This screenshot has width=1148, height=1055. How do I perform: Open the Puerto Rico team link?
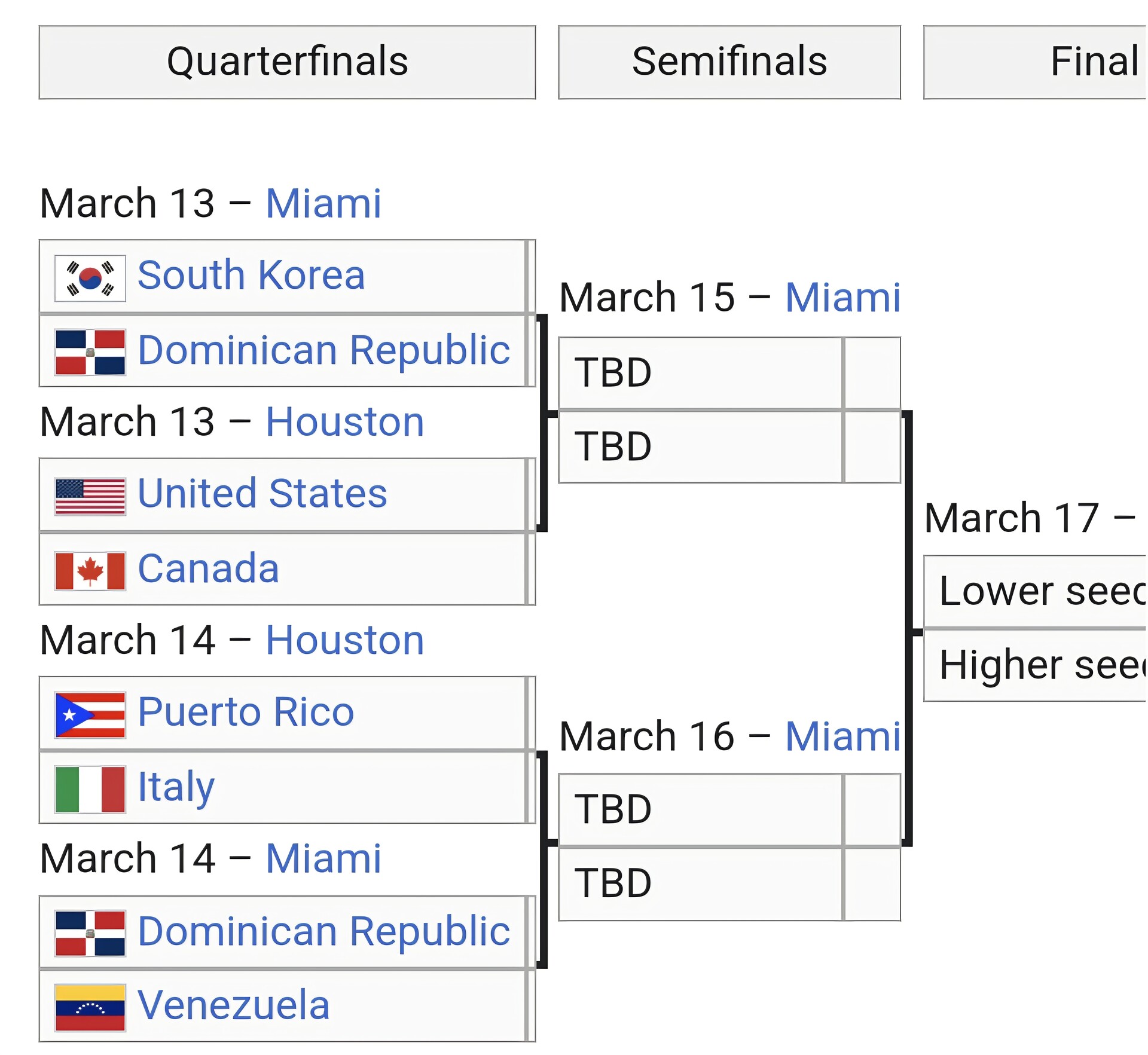(246, 712)
